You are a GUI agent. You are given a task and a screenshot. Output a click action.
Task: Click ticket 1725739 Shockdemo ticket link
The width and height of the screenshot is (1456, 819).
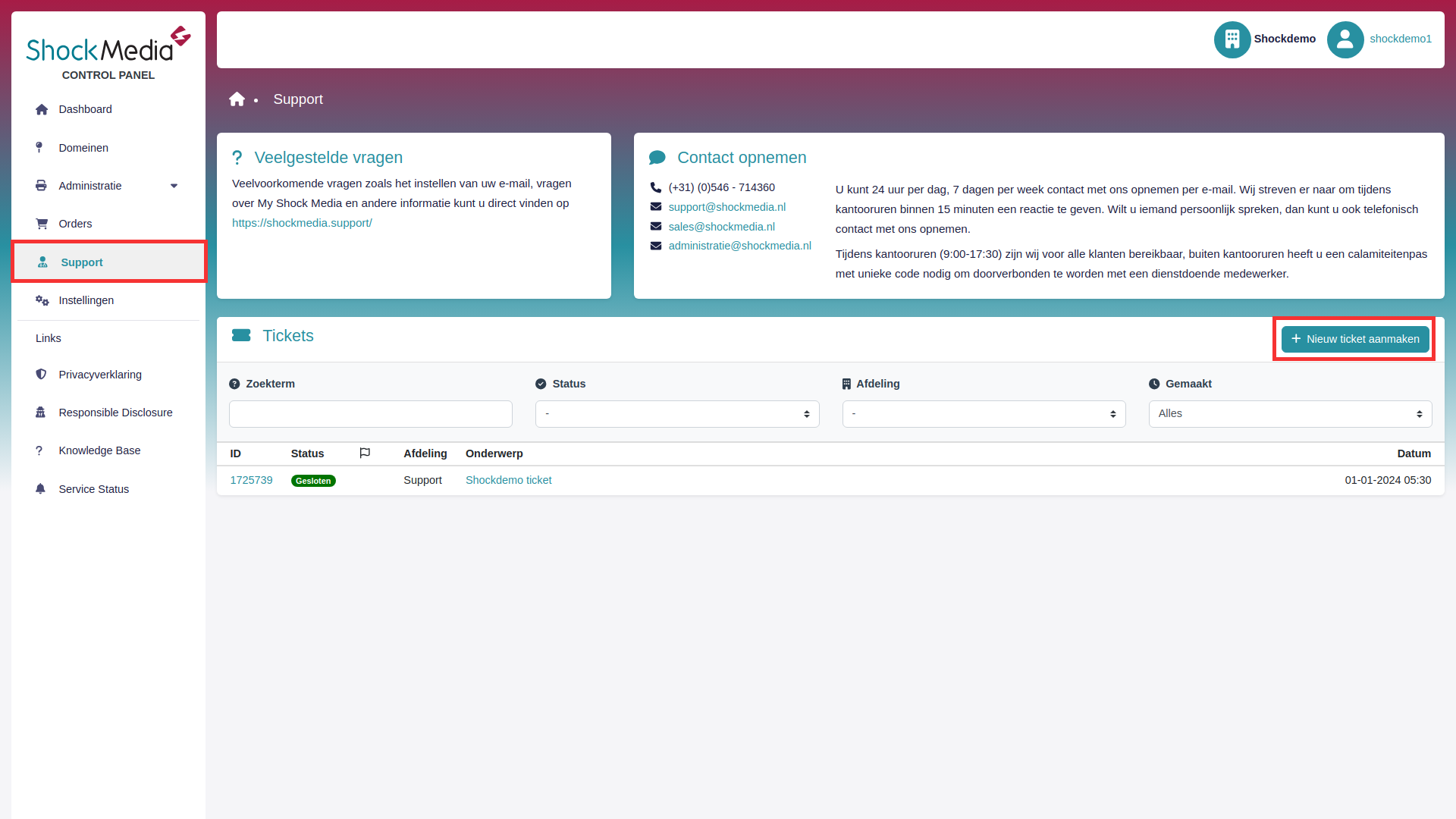(508, 480)
